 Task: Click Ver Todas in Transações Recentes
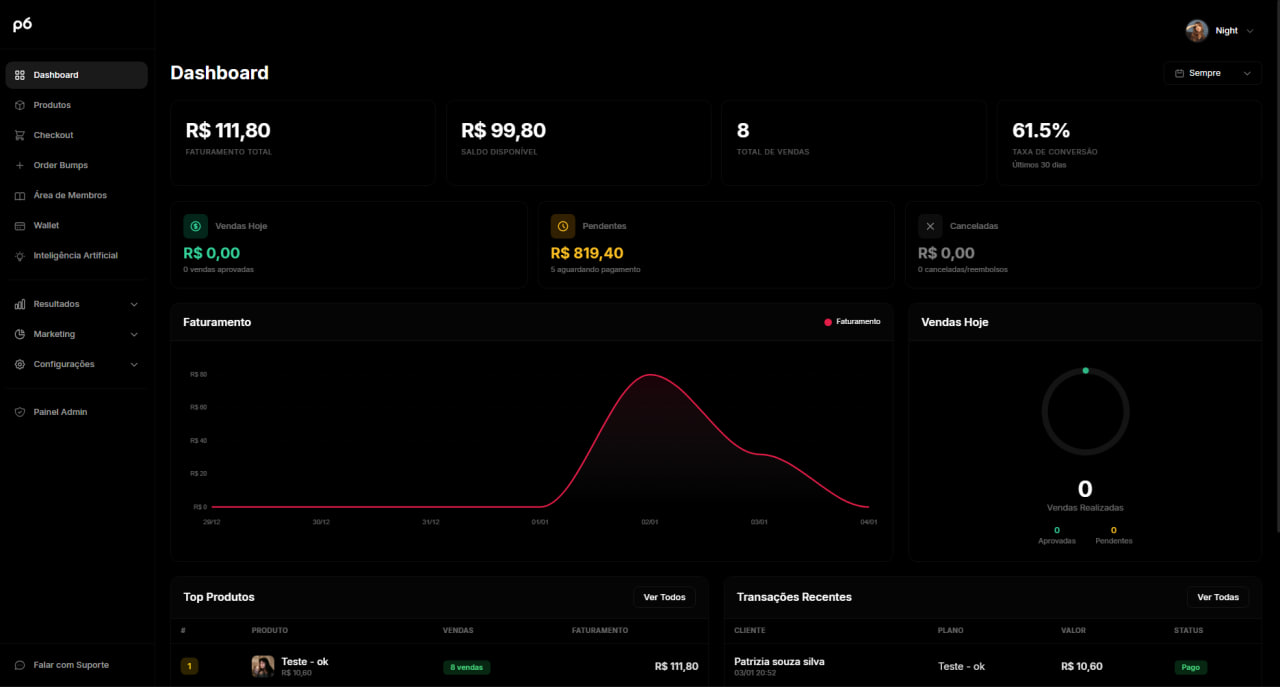click(x=1218, y=597)
